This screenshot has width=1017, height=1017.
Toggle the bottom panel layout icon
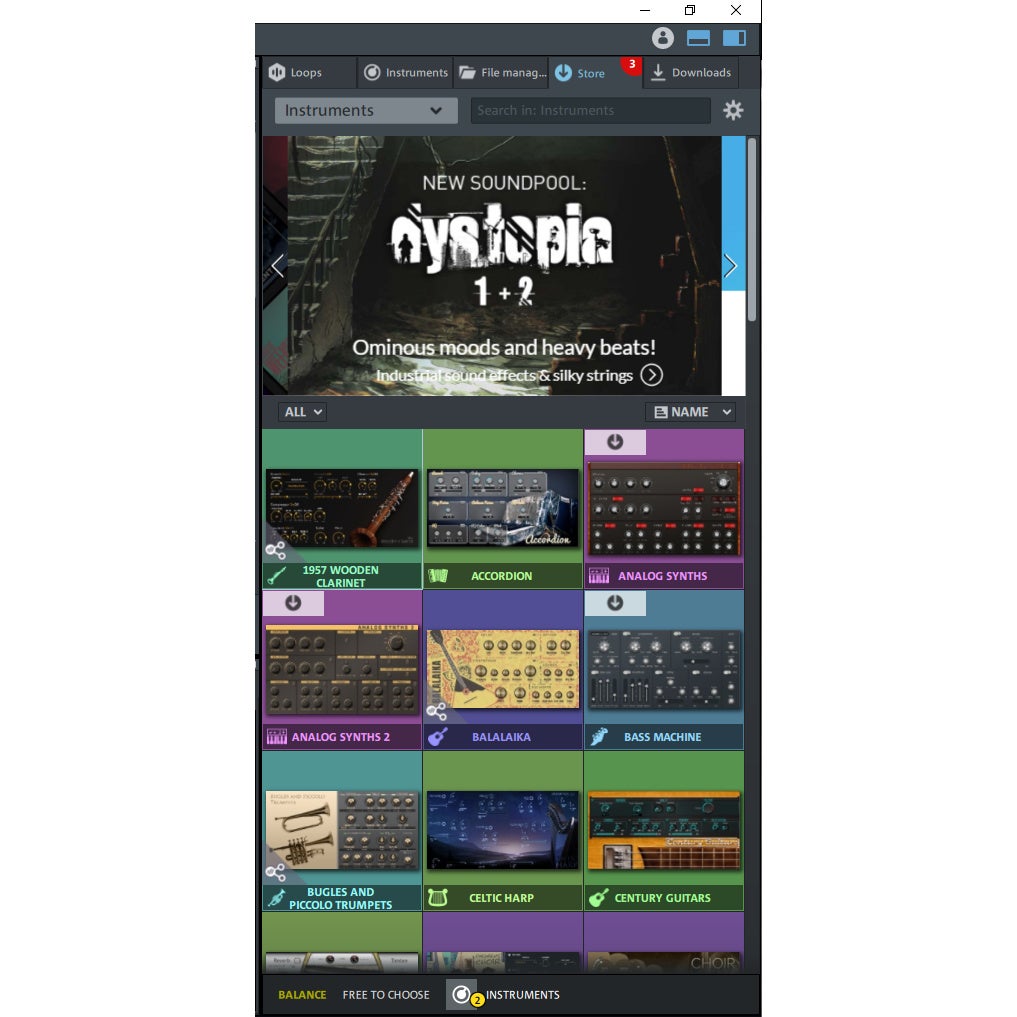pos(698,38)
